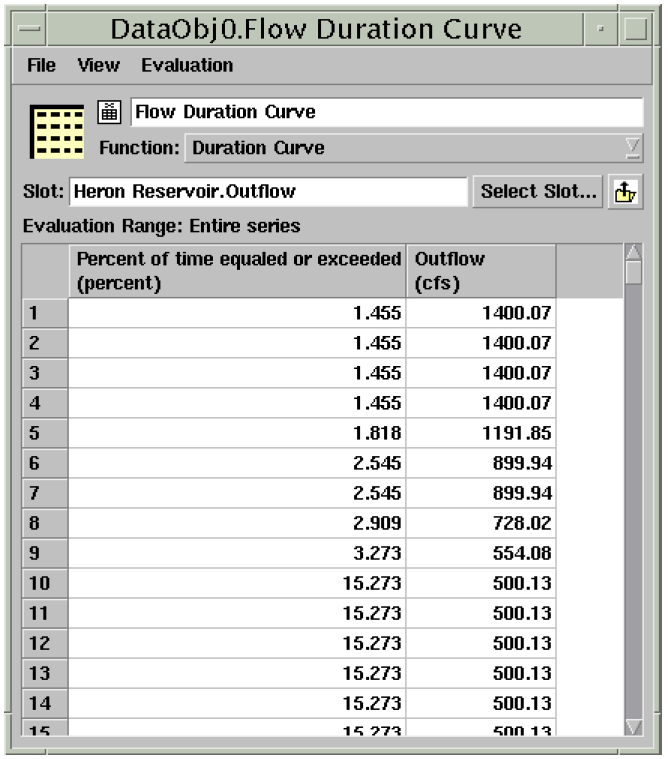
Task: Click the Flow Duration Curve name field
Action: pyautogui.click(x=386, y=112)
